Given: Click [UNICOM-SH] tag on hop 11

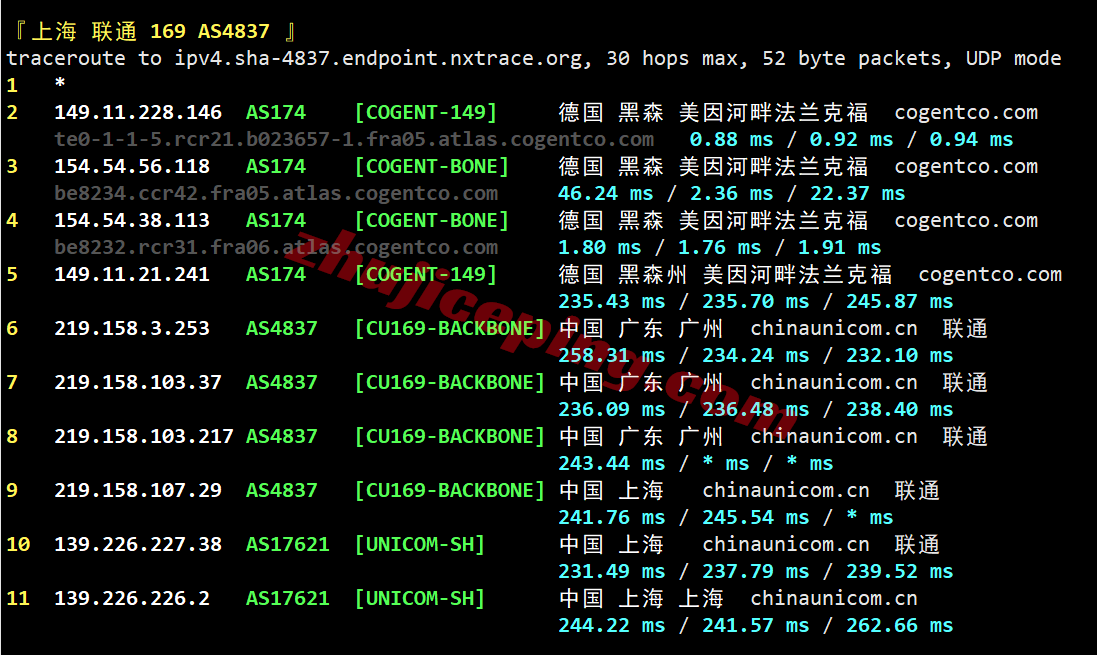Looking at the screenshot, I should pyautogui.click(x=419, y=598).
